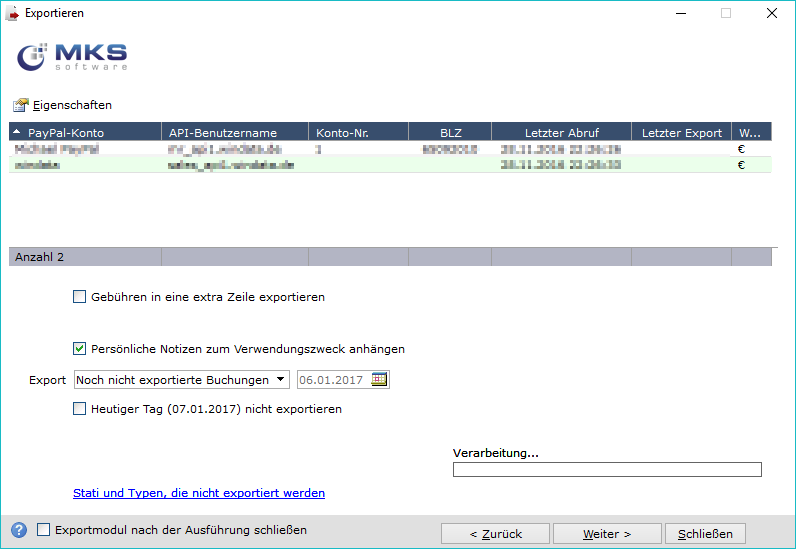Click the Schließen button
796x549 pixels.
click(705, 534)
